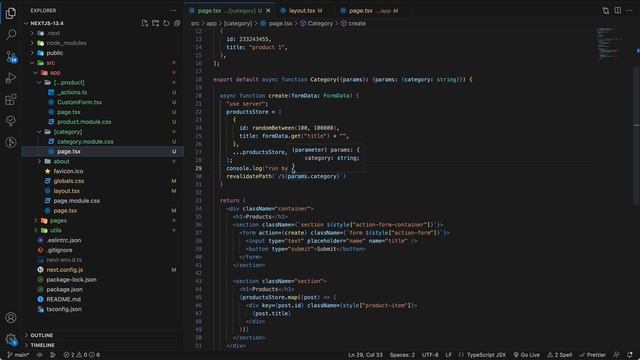The width and height of the screenshot is (640, 360).
Task: Click the Go Live status bar button
Action: [x=527, y=355]
